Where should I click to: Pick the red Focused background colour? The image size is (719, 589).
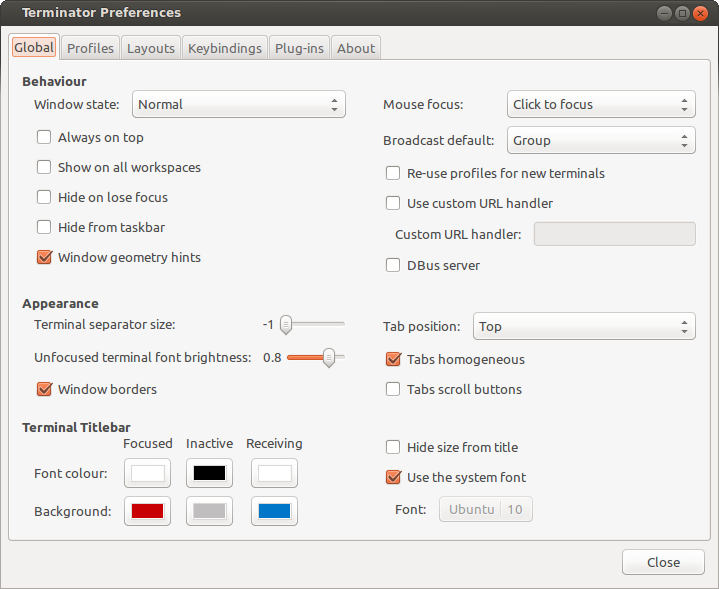[x=147, y=511]
